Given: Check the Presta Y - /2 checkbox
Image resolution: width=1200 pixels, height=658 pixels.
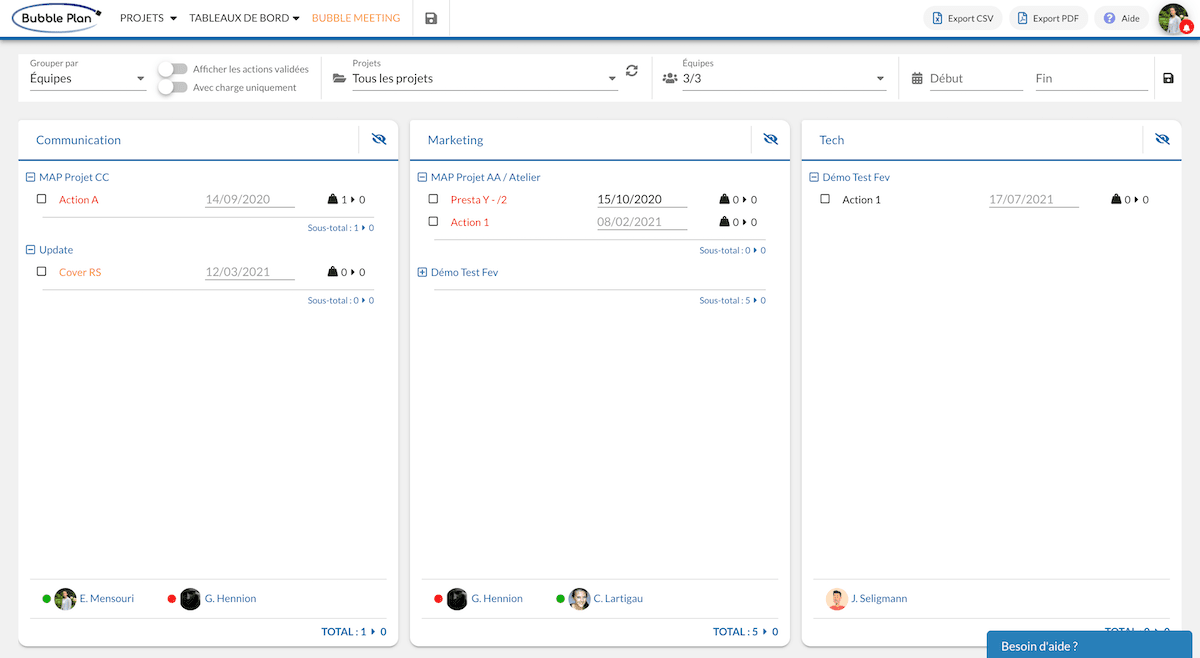Looking at the screenshot, I should coord(433,199).
